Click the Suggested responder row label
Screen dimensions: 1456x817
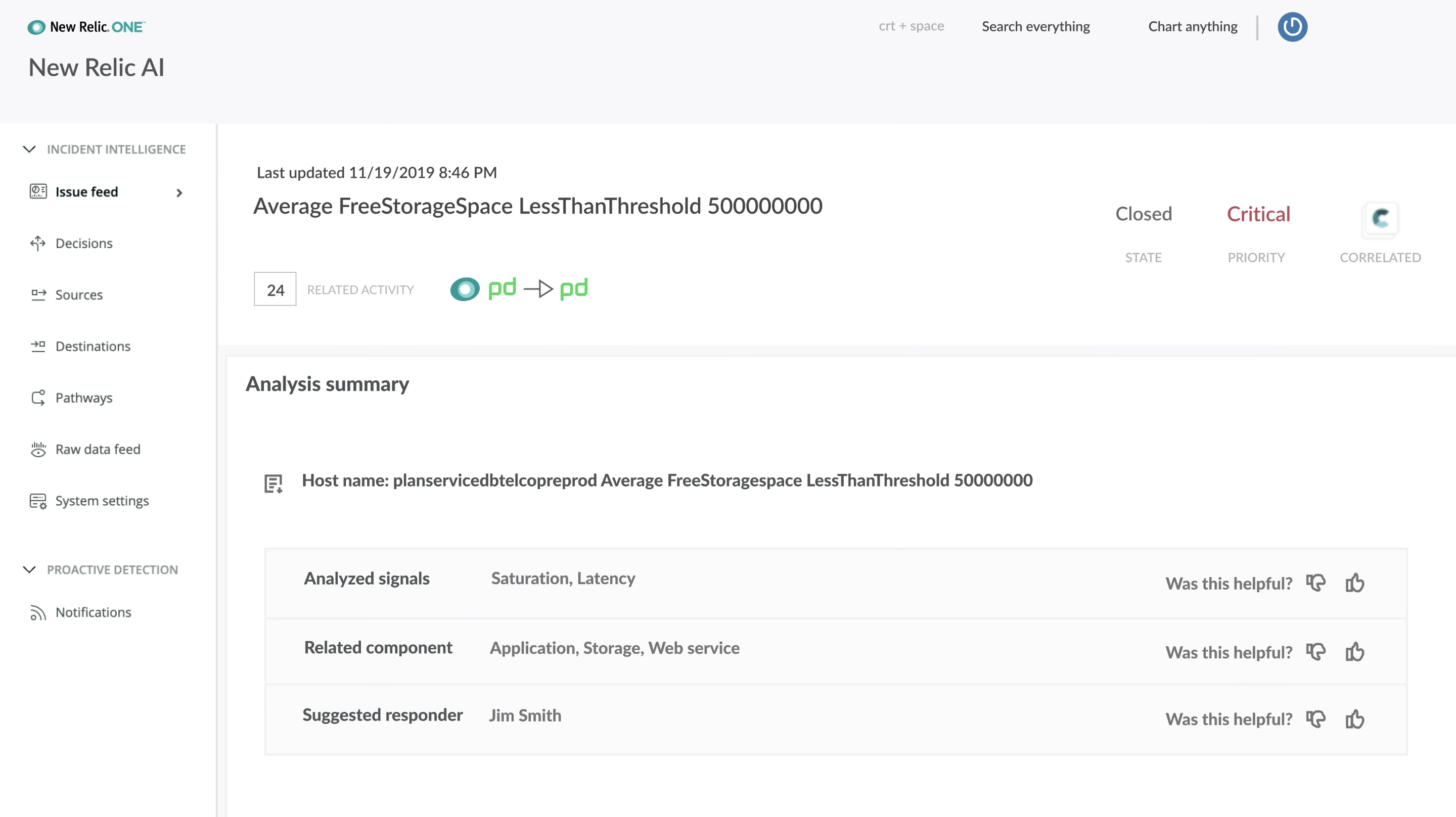tap(383, 715)
